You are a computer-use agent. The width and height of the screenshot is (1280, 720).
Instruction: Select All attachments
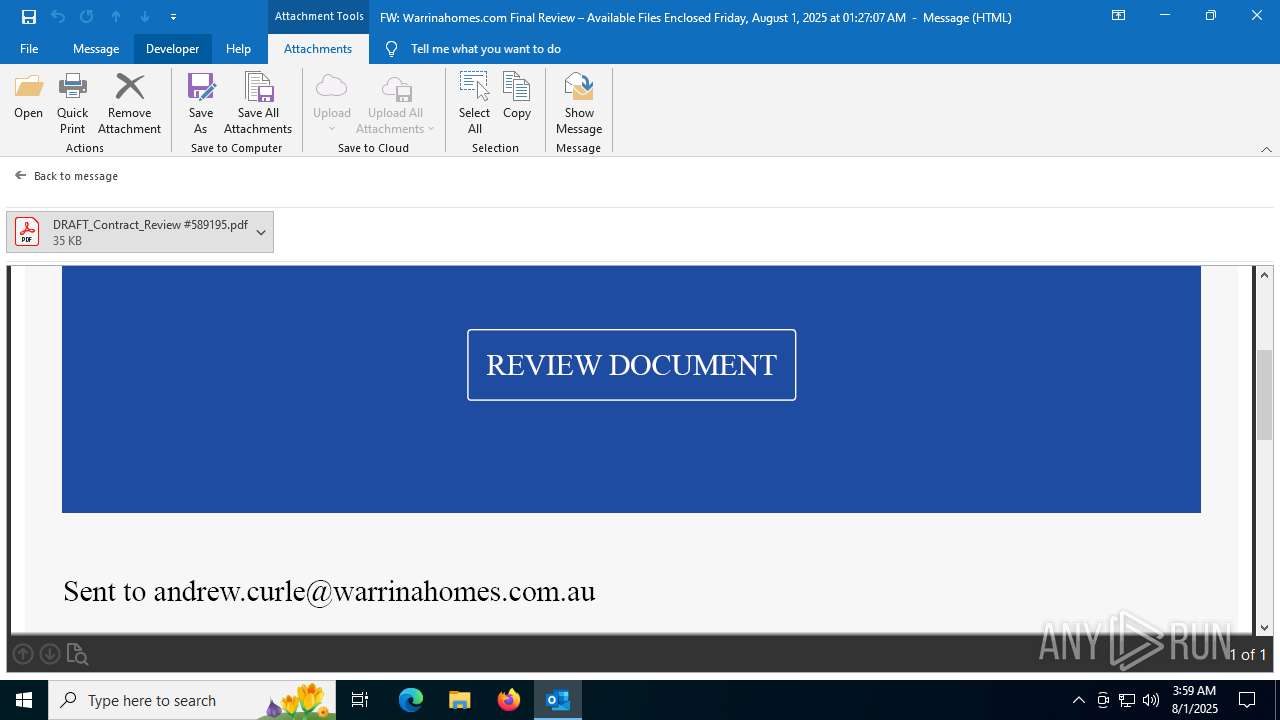pos(474,104)
